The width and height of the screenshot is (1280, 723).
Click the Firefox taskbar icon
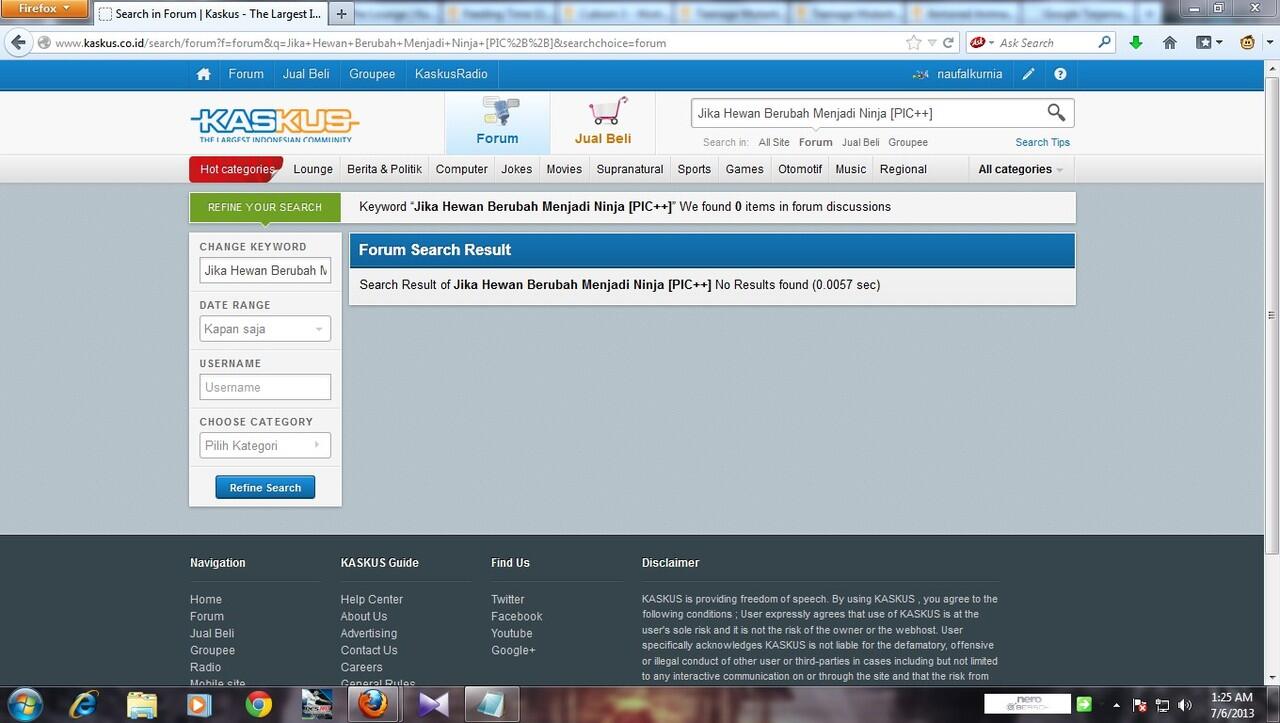pos(376,704)
